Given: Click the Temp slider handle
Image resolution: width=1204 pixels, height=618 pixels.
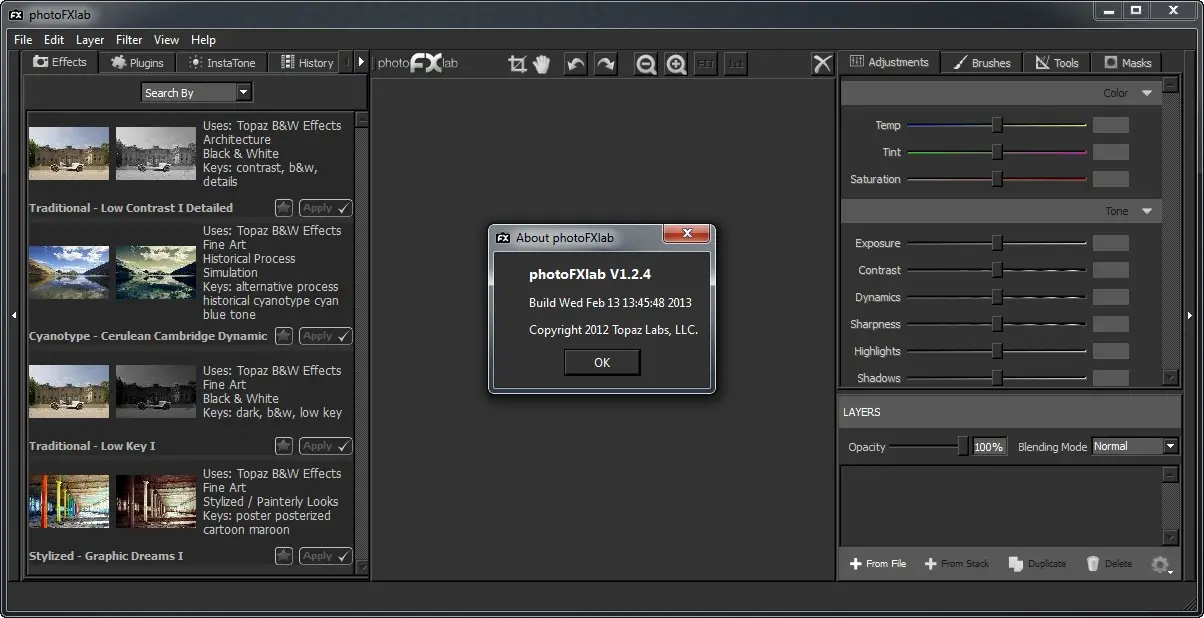Looking at the screenshot, I should coord(997,125).
